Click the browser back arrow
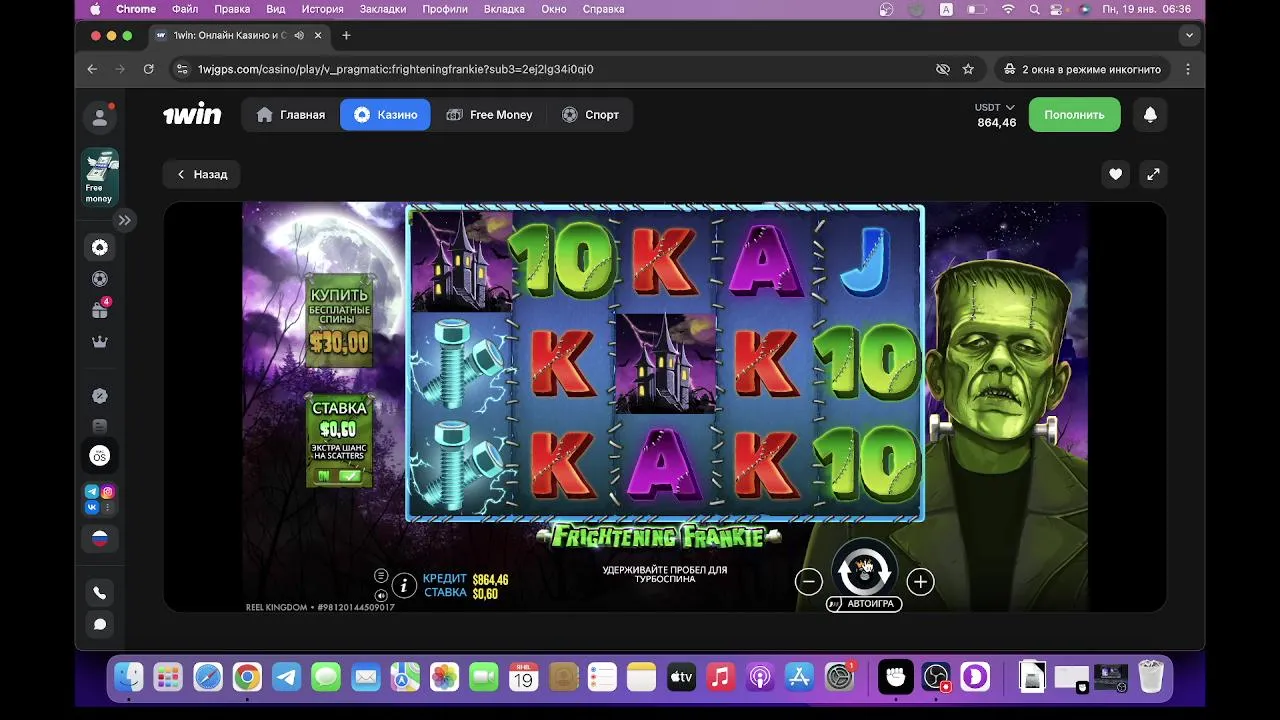The width and height of the screenshot is (1280, 720). pos(92,69)
